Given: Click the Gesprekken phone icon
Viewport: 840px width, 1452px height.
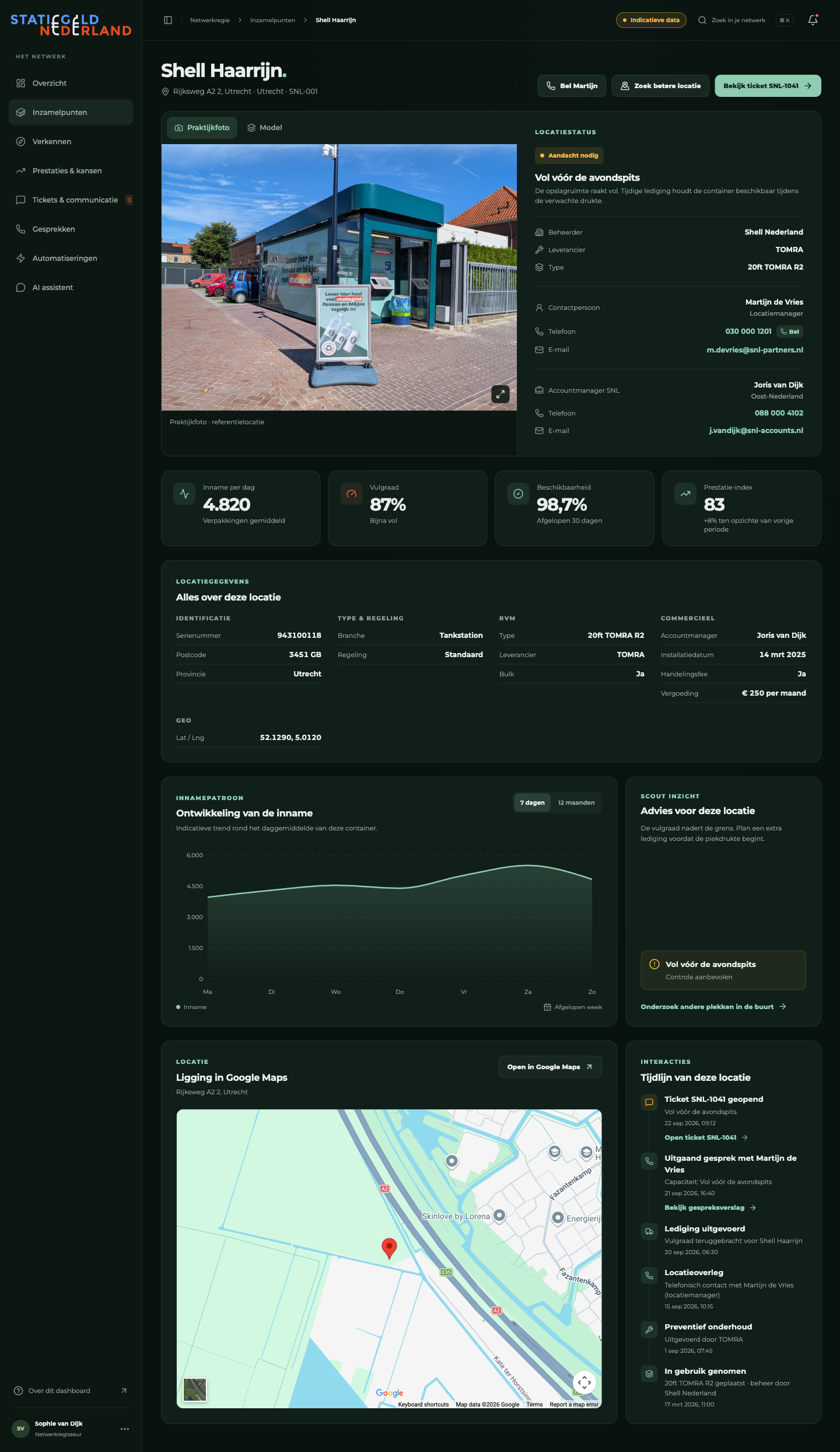Looking at the screenshot, I should pyautogui.click(x=21, y=229).
